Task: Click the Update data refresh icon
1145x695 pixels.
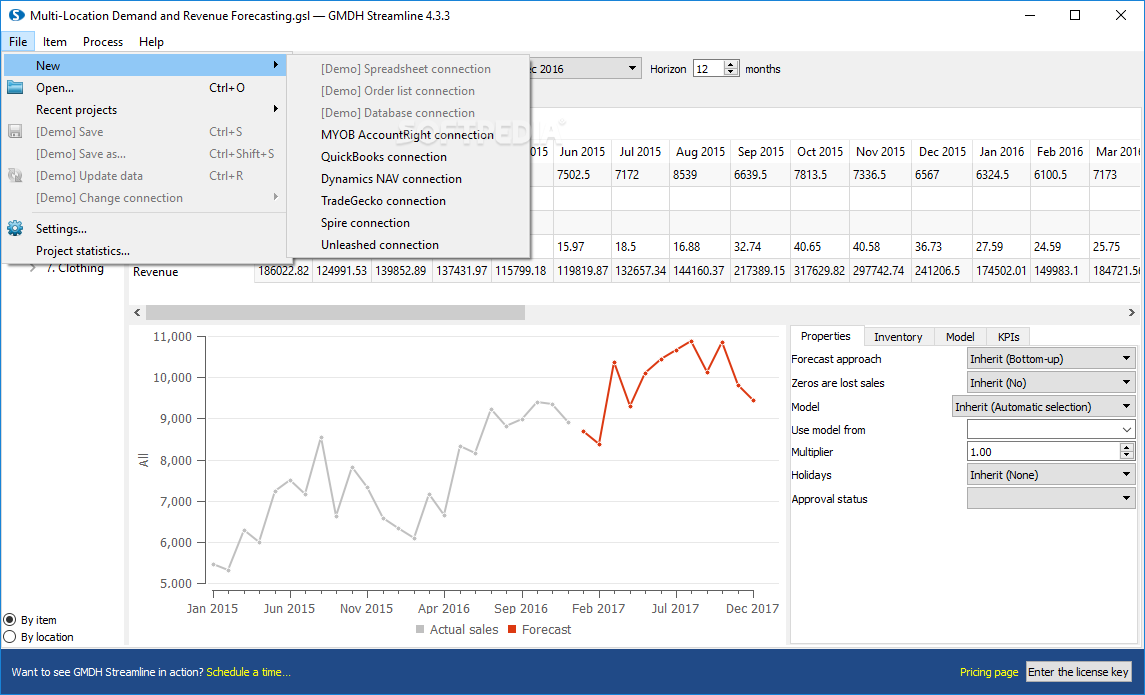Action: click(15, 175)
